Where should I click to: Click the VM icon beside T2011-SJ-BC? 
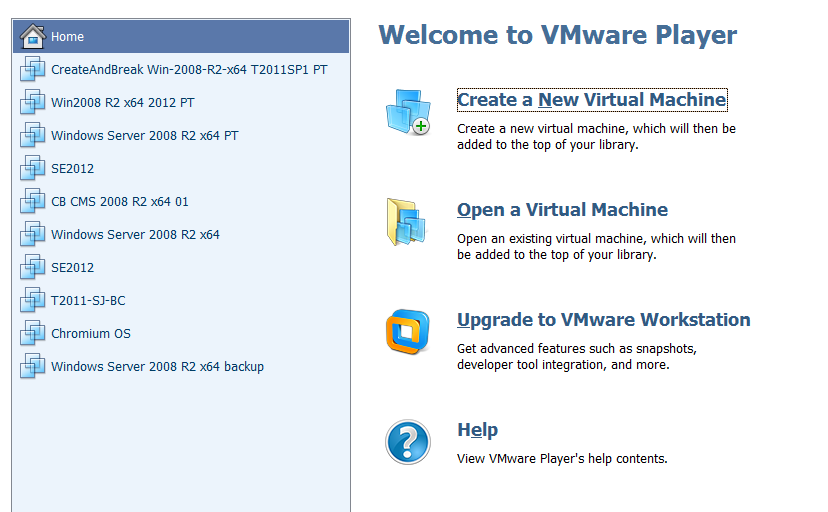[33, 301]
